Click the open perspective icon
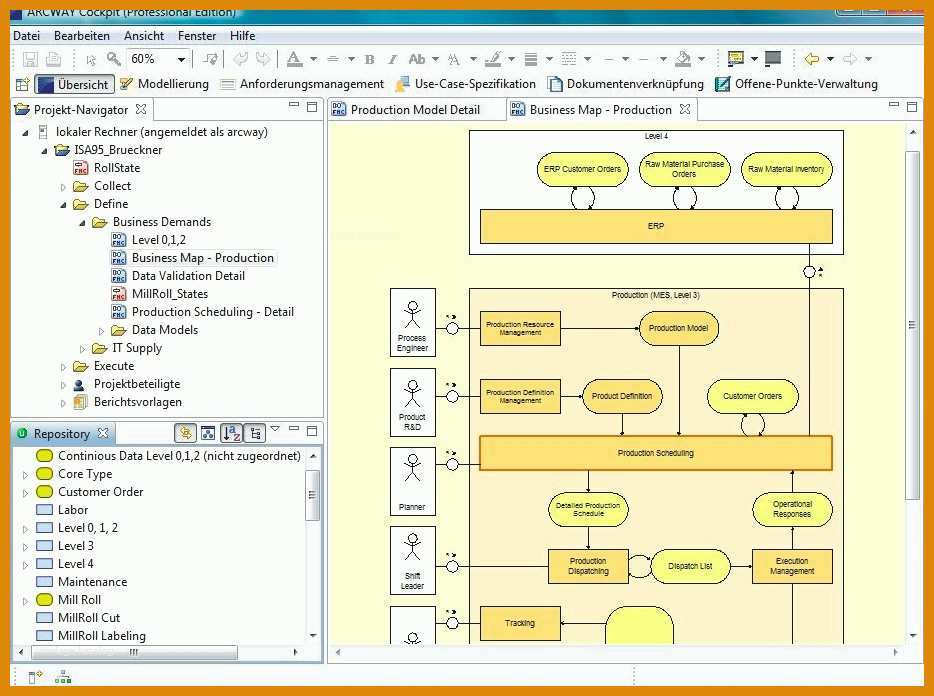The height and width of the screenshot is (696, 934). 23,84
